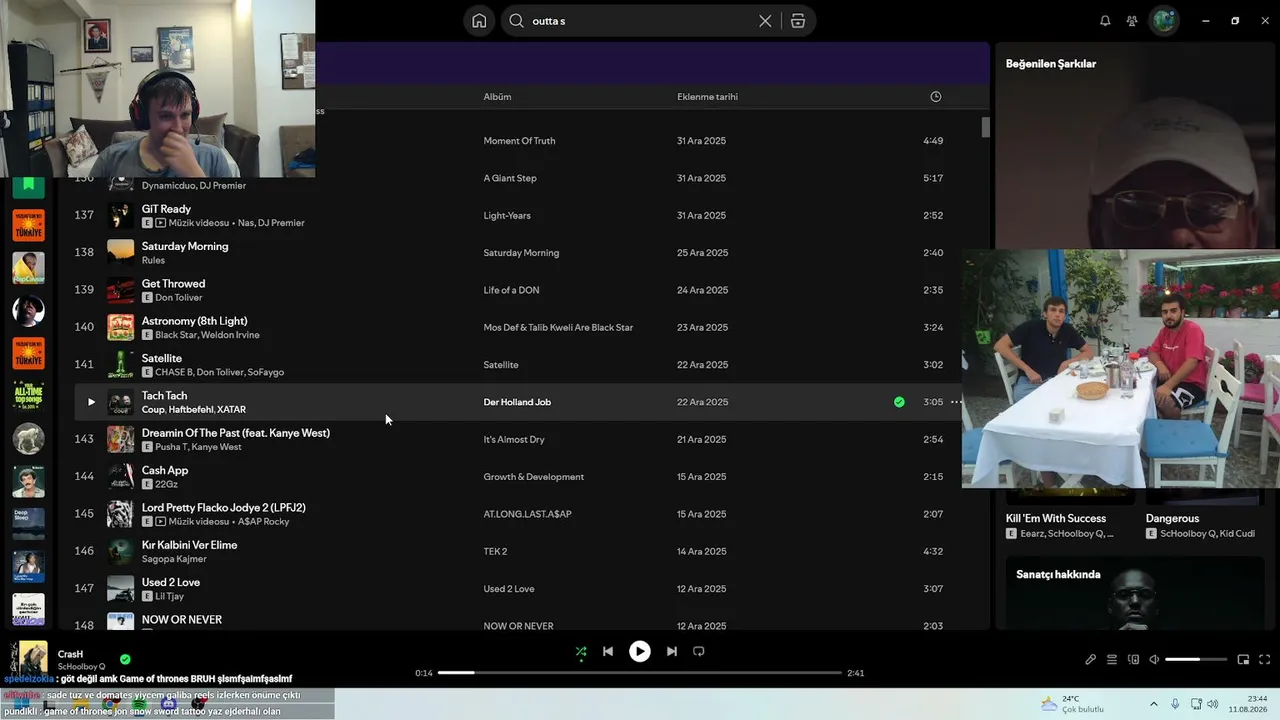The image size is (1280, 720).
Task: Show lyrics with the microphone icon
Action: [1090, 660]
